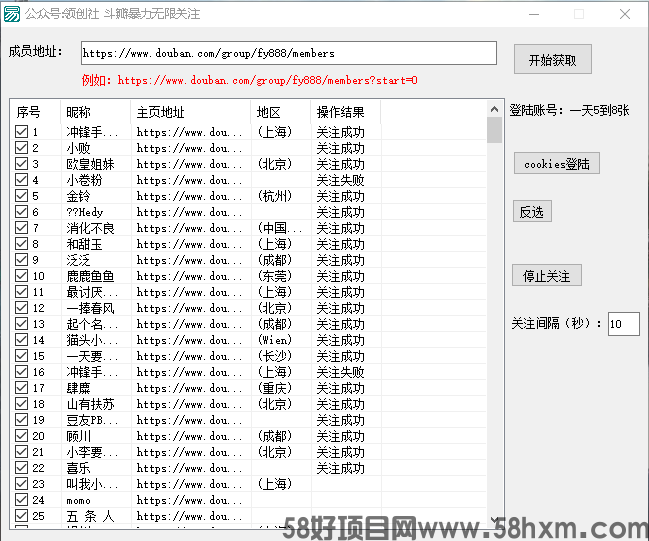Toggle checkbox for row 18 山有扶苏
Image resolution: width=649 pixels, height=541 pixels.
pyautogui.click(x=22, y=404)
